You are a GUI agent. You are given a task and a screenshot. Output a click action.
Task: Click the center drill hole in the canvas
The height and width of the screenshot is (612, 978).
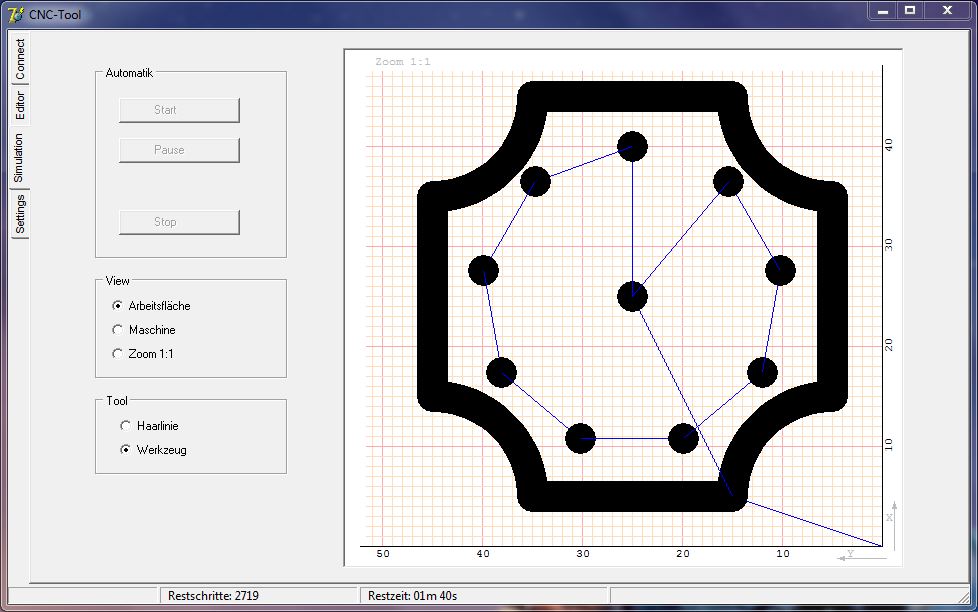coord(632,296)
